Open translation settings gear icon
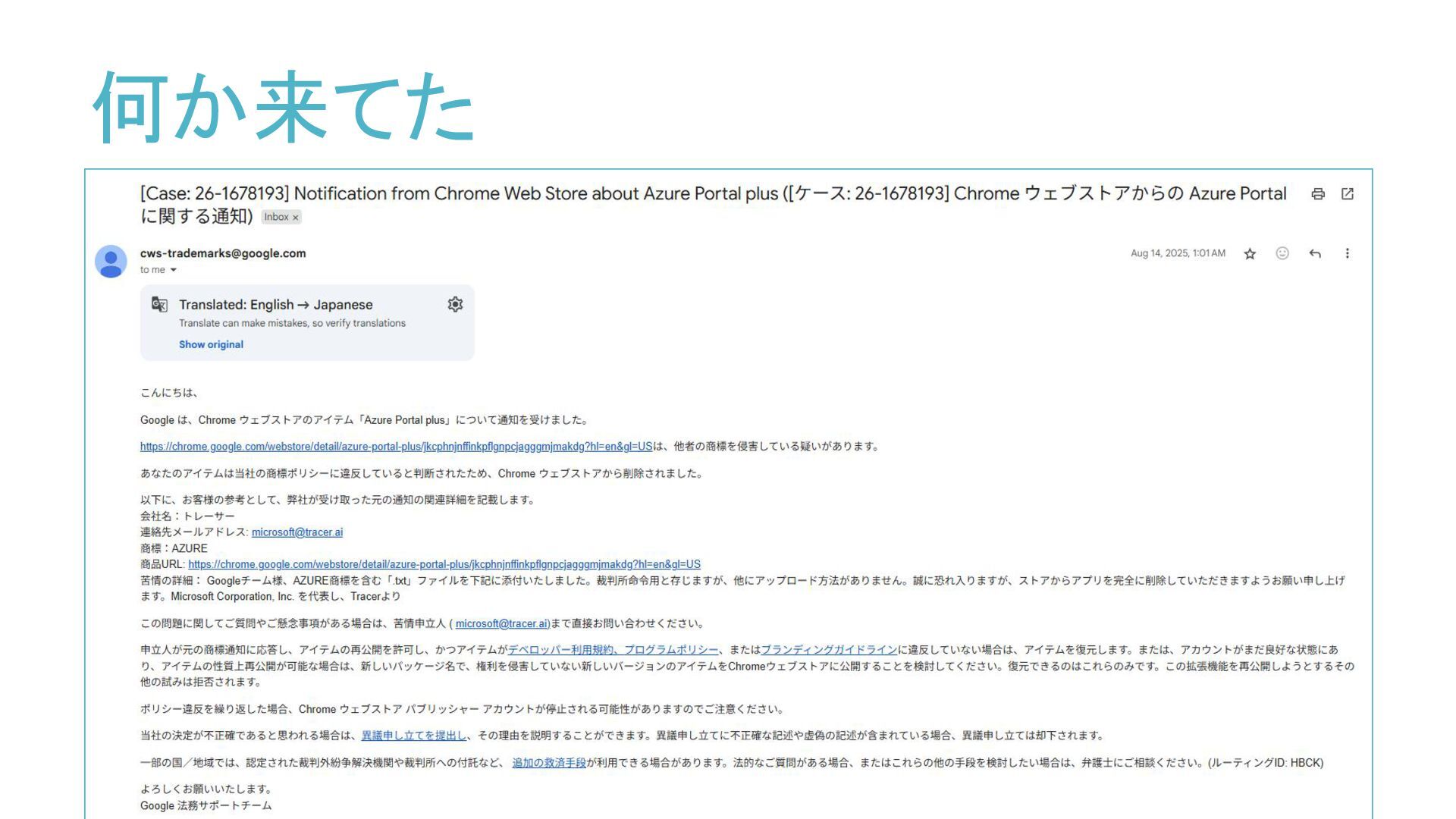 point(455,304)
